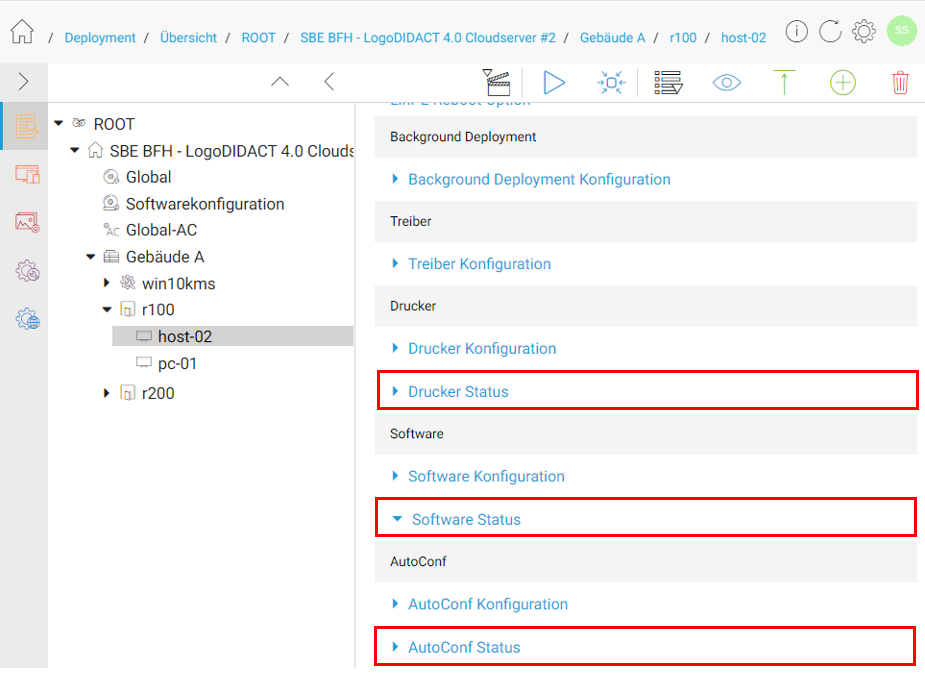Click the Treiber section header
925x674 pixels.
pyautogui.click(x=645, y=221)
